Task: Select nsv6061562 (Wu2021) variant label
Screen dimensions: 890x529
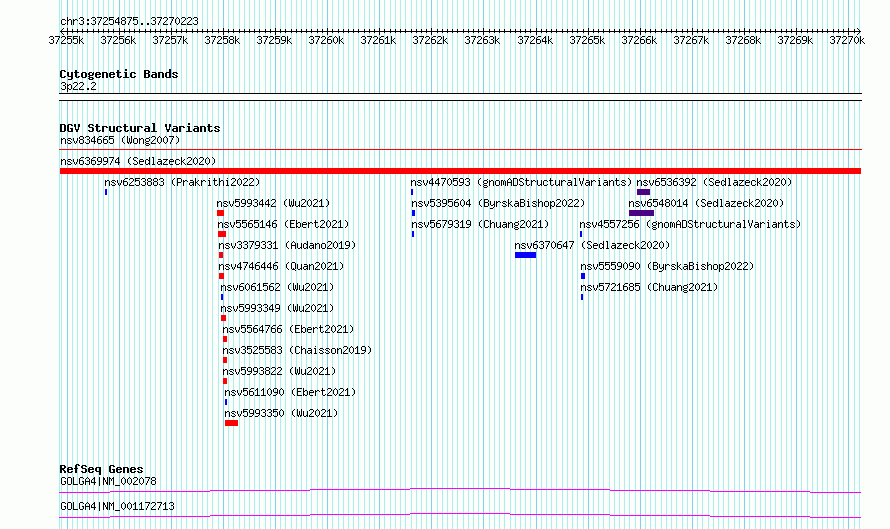Action: pos(278,287)
